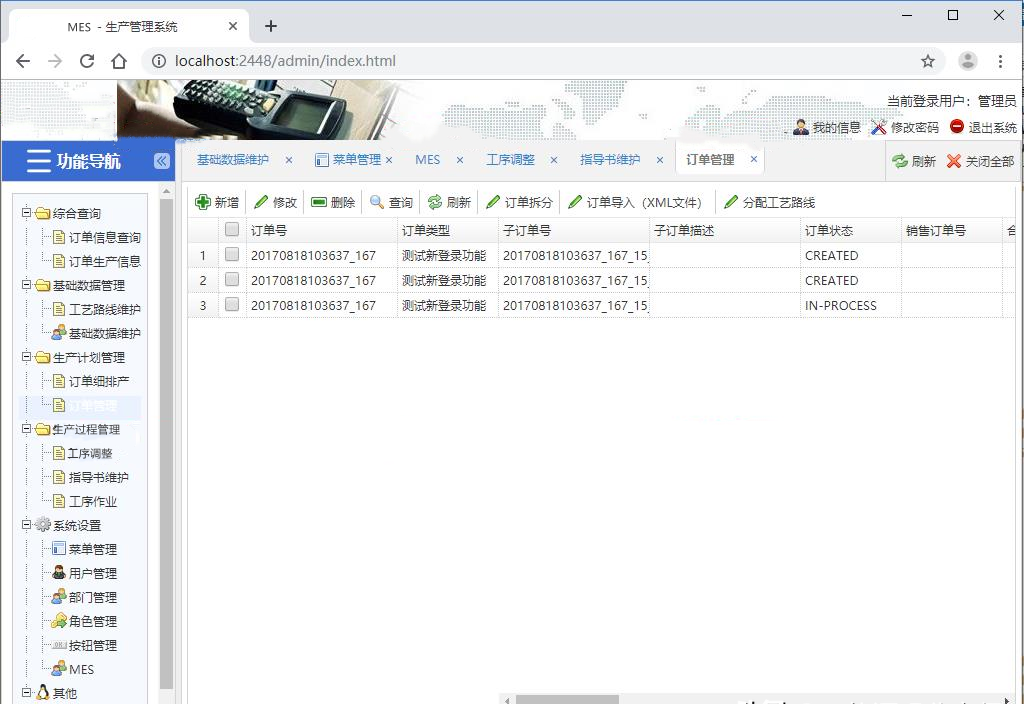Check the checkbox for row 3
The height and width of the screenshot is (704, 1024).
232,304
